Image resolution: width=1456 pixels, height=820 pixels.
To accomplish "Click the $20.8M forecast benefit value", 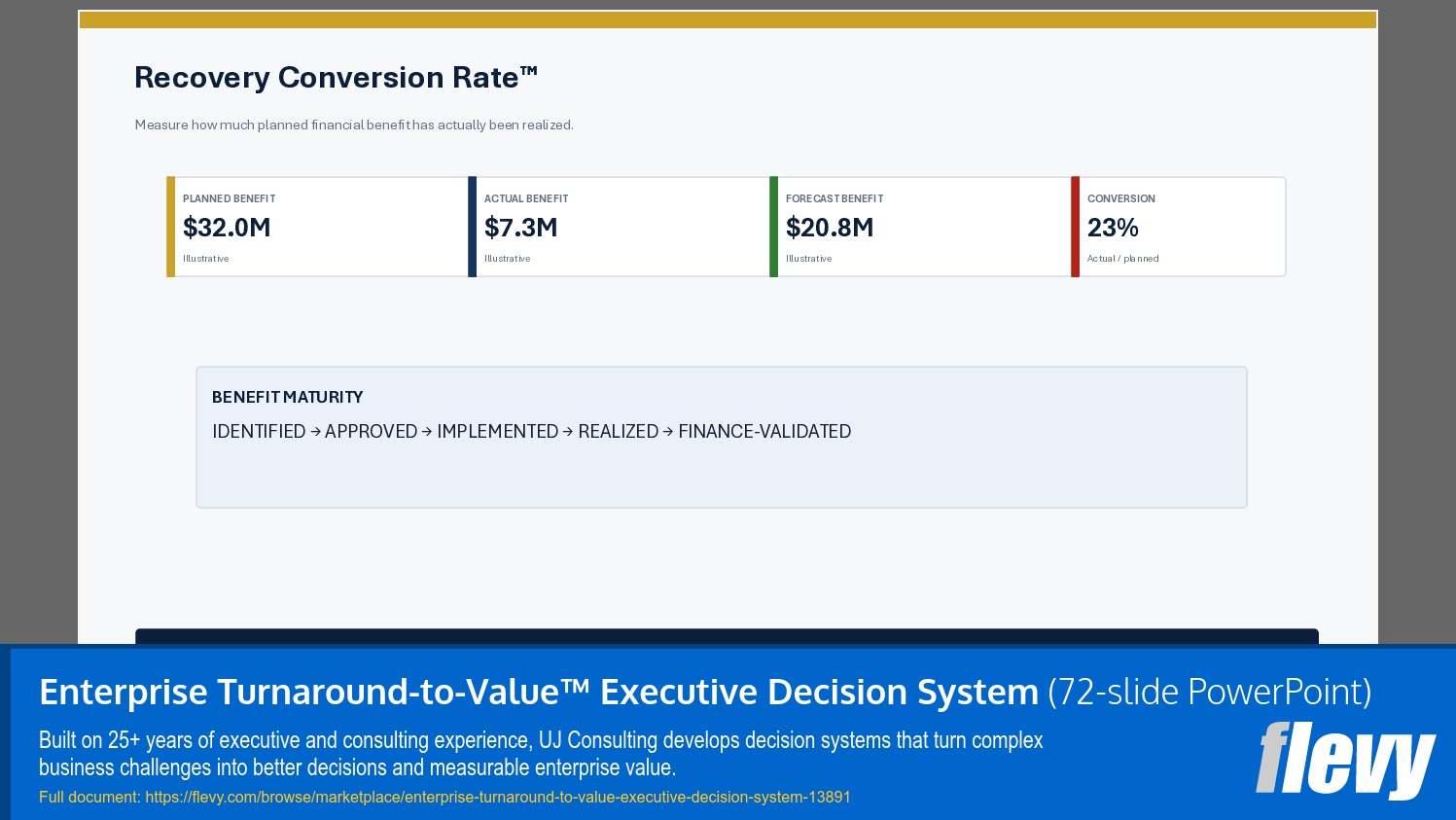I will (x=830, y=228).
